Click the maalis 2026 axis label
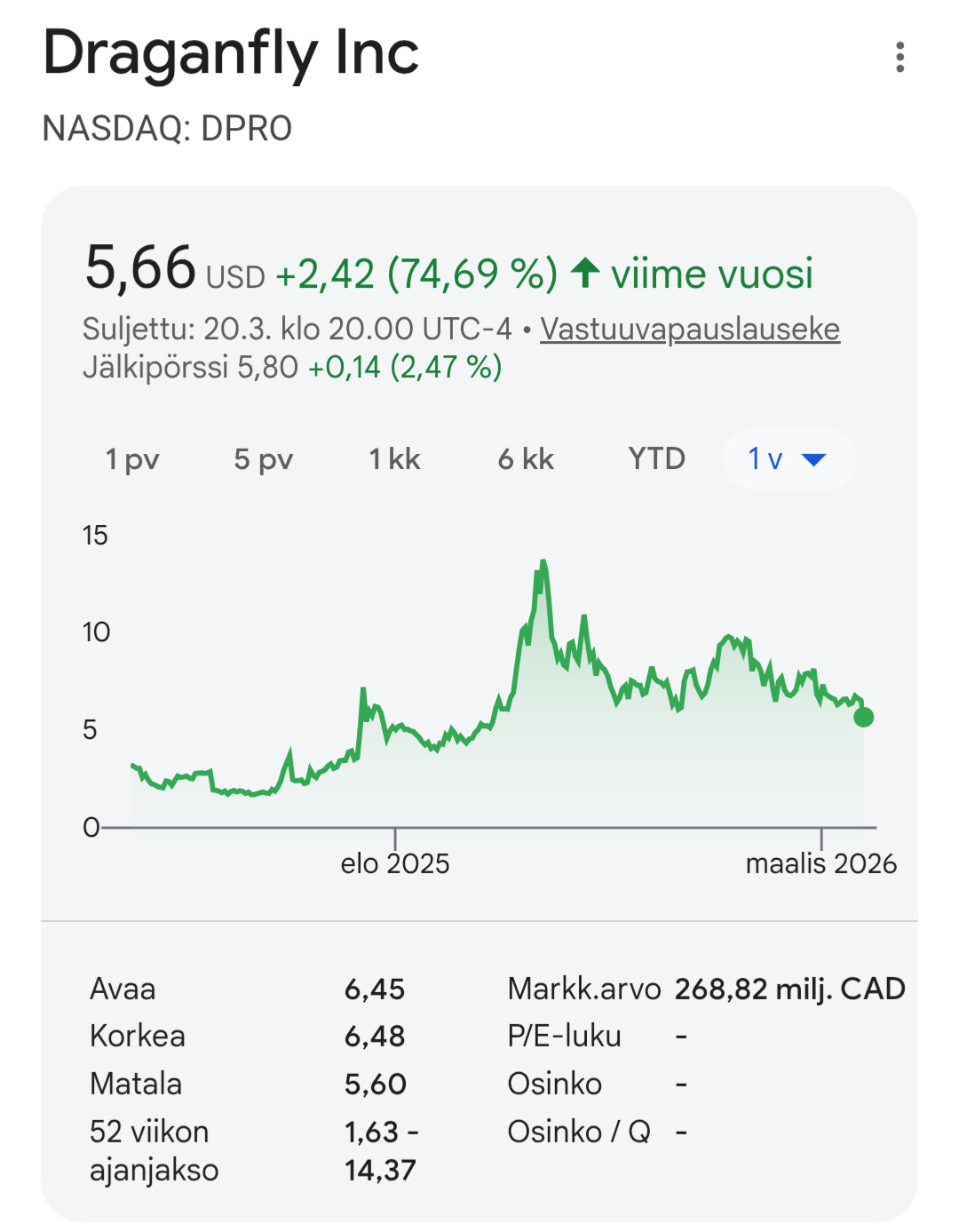The image size is (959, 1232). pyautogui.click(x=820, y=863)
